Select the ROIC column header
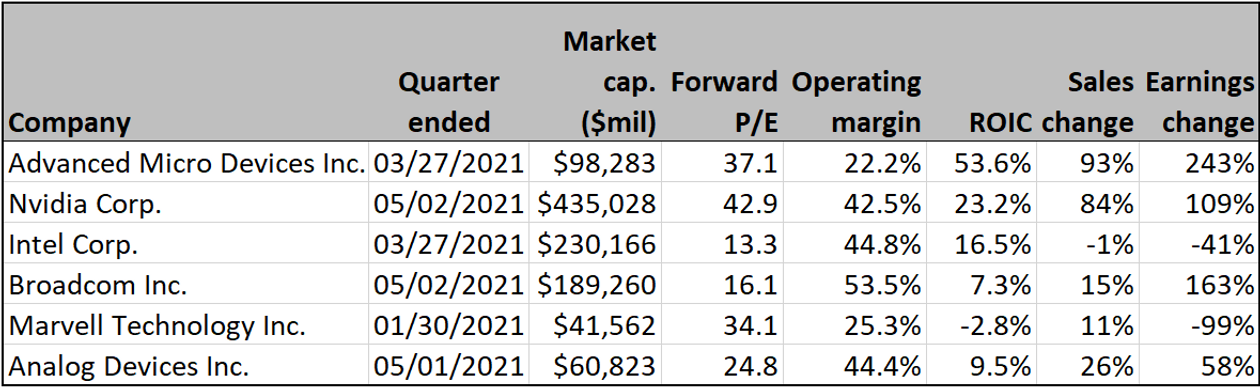Screen dimensions: 1260x387 pos(1000,123)
